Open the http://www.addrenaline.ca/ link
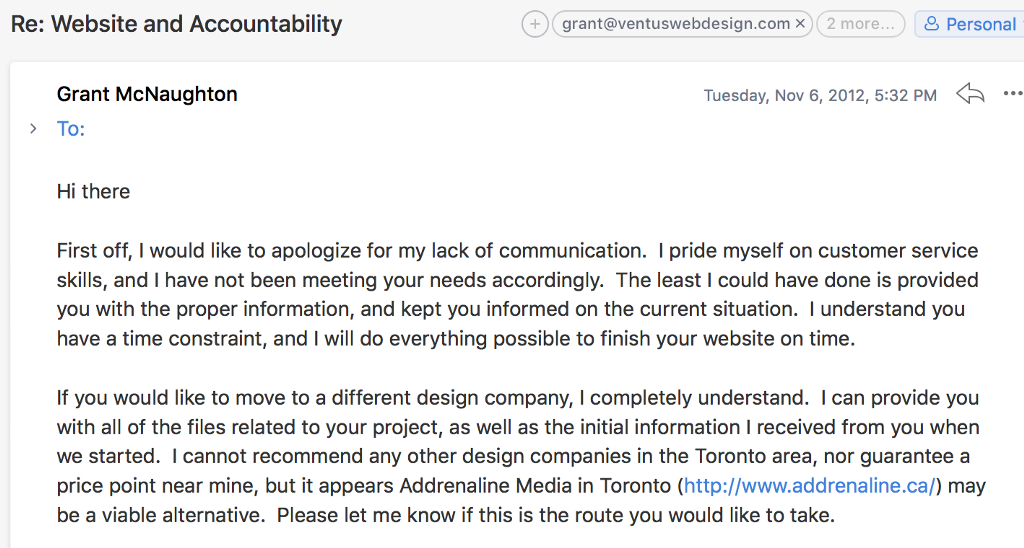Image resolution: width=1024 pixels, height=548 pixels. pyautogui.click(x=810, y=487)
